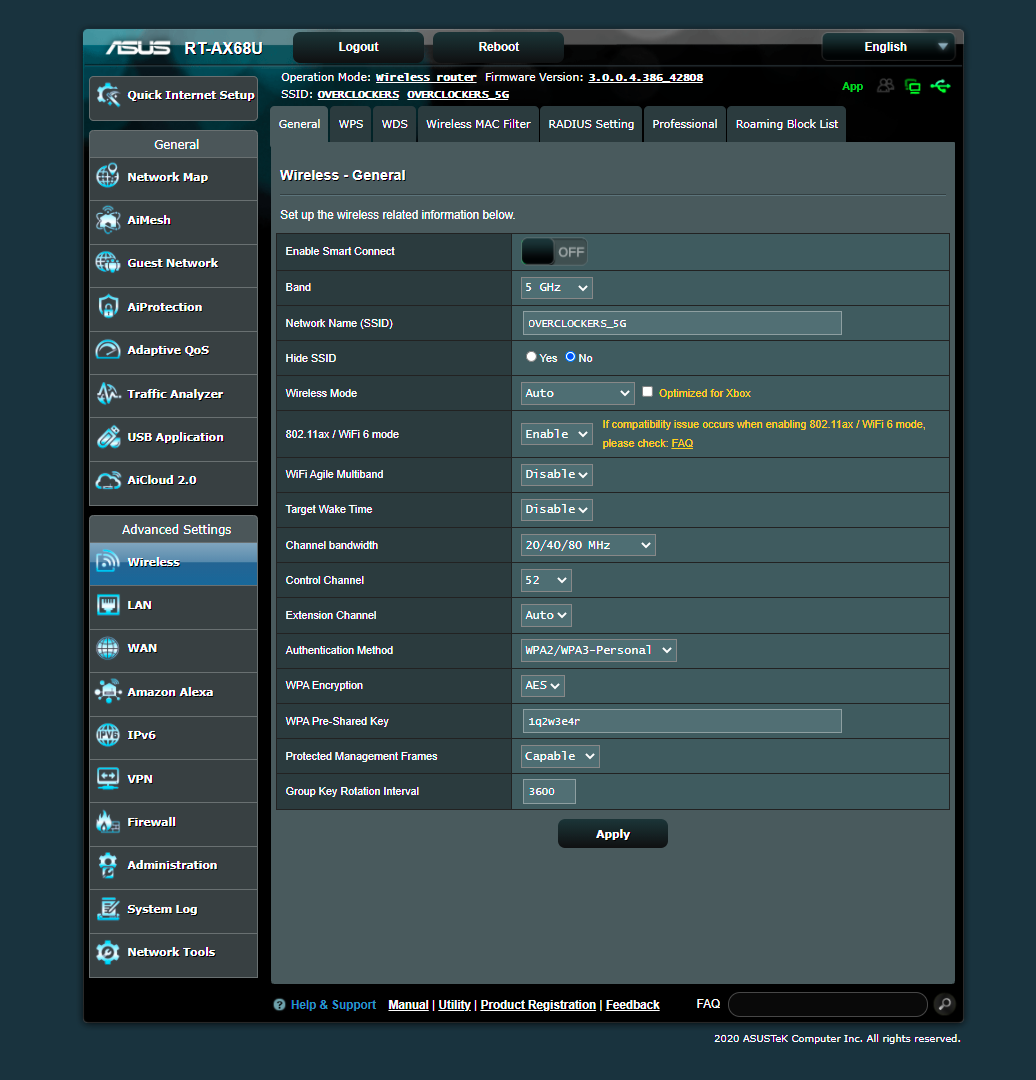The height and width of the screenshot is (1080, 1036).
Task: Click the Help & Support question icon
Action: pos(279,1005)
